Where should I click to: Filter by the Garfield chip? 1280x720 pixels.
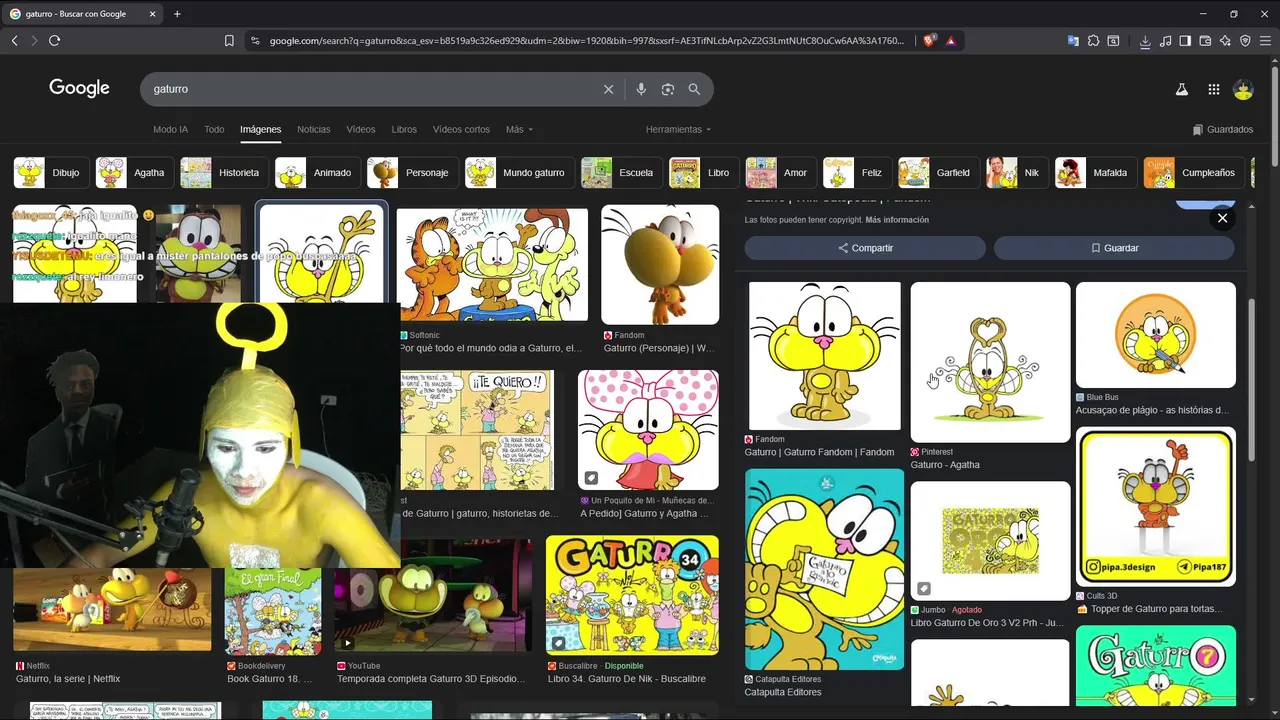[x=938, y=172]
